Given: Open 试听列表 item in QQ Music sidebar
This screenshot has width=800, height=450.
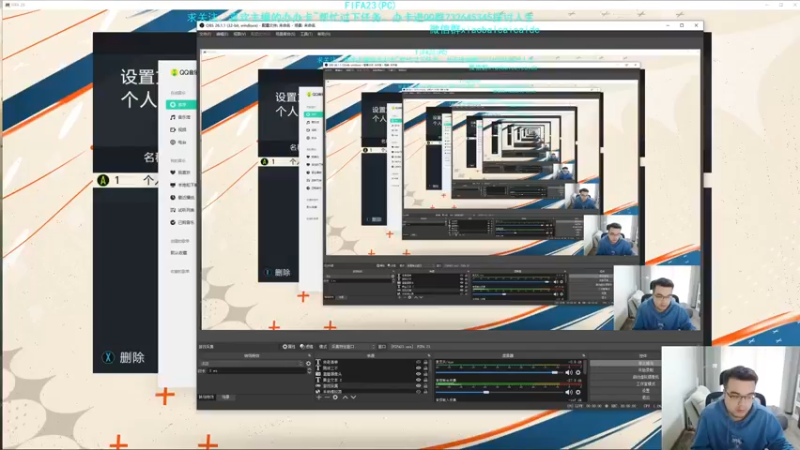Looking at the screenshot, I should (182, 210).
